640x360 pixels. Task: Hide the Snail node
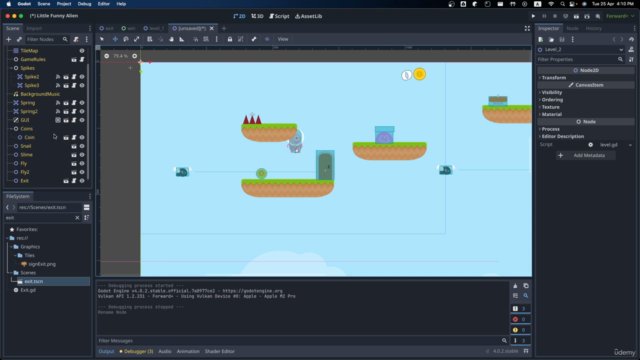(x=82, y=146)
